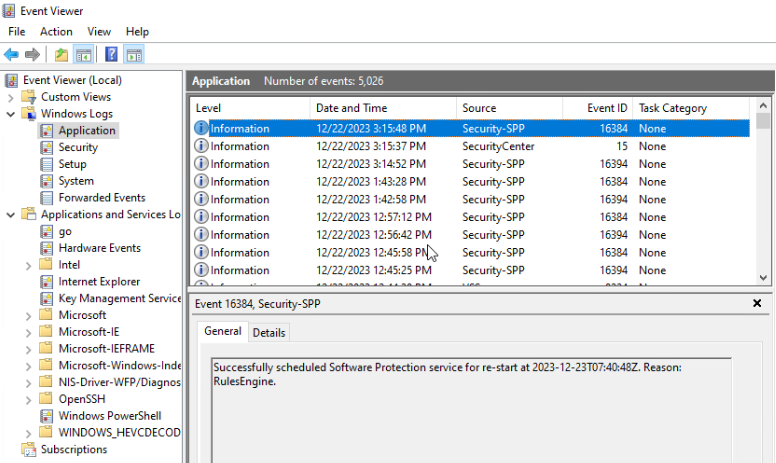Select the Security log in the tree
This screenshot has height=463, width=776.
pyautogui.click(x=78, y=147)
